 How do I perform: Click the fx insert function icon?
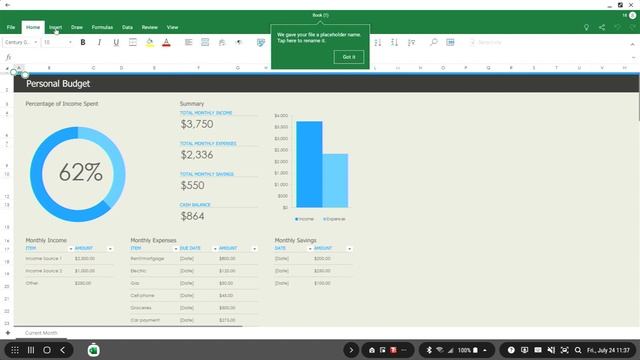[x=8, y=58]
